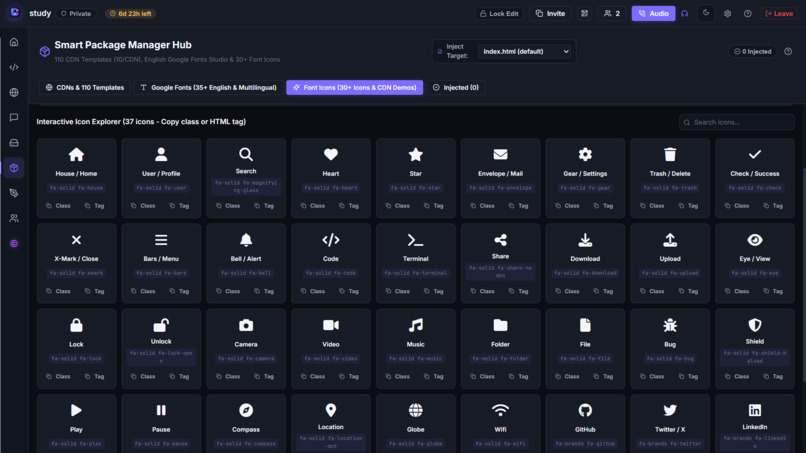The height and width of the screenshot is (453, 806).
Task: Click the Eye / View icon card
Action: (755, 263)
